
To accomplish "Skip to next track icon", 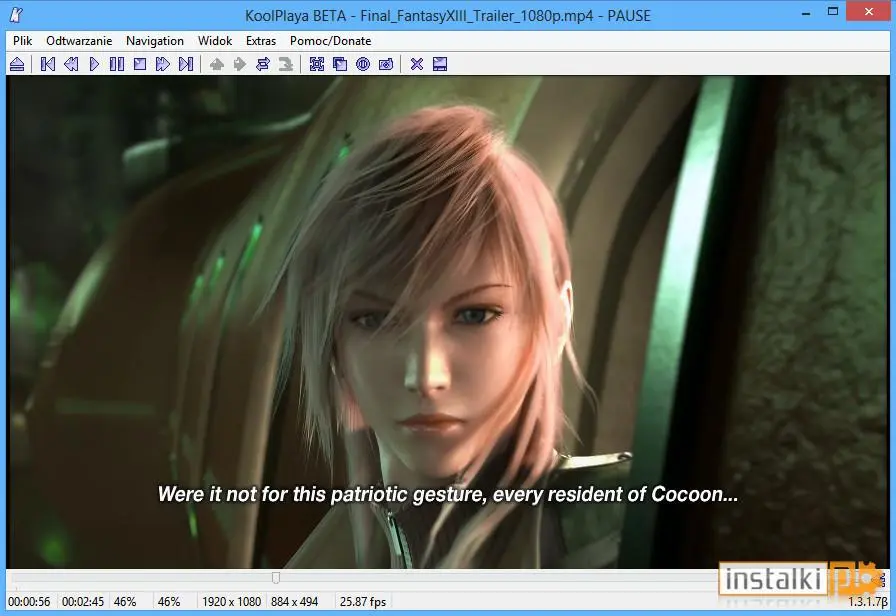I will click(186, 64).
